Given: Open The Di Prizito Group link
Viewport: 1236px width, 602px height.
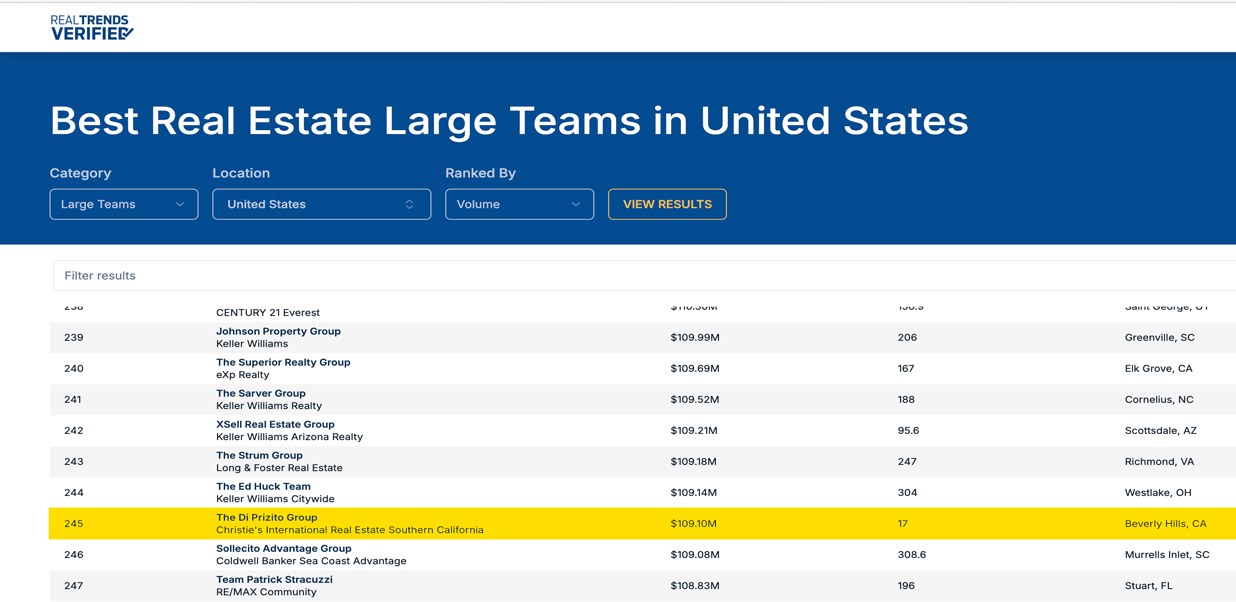Looking at the screenshot, I should (267, 517).
